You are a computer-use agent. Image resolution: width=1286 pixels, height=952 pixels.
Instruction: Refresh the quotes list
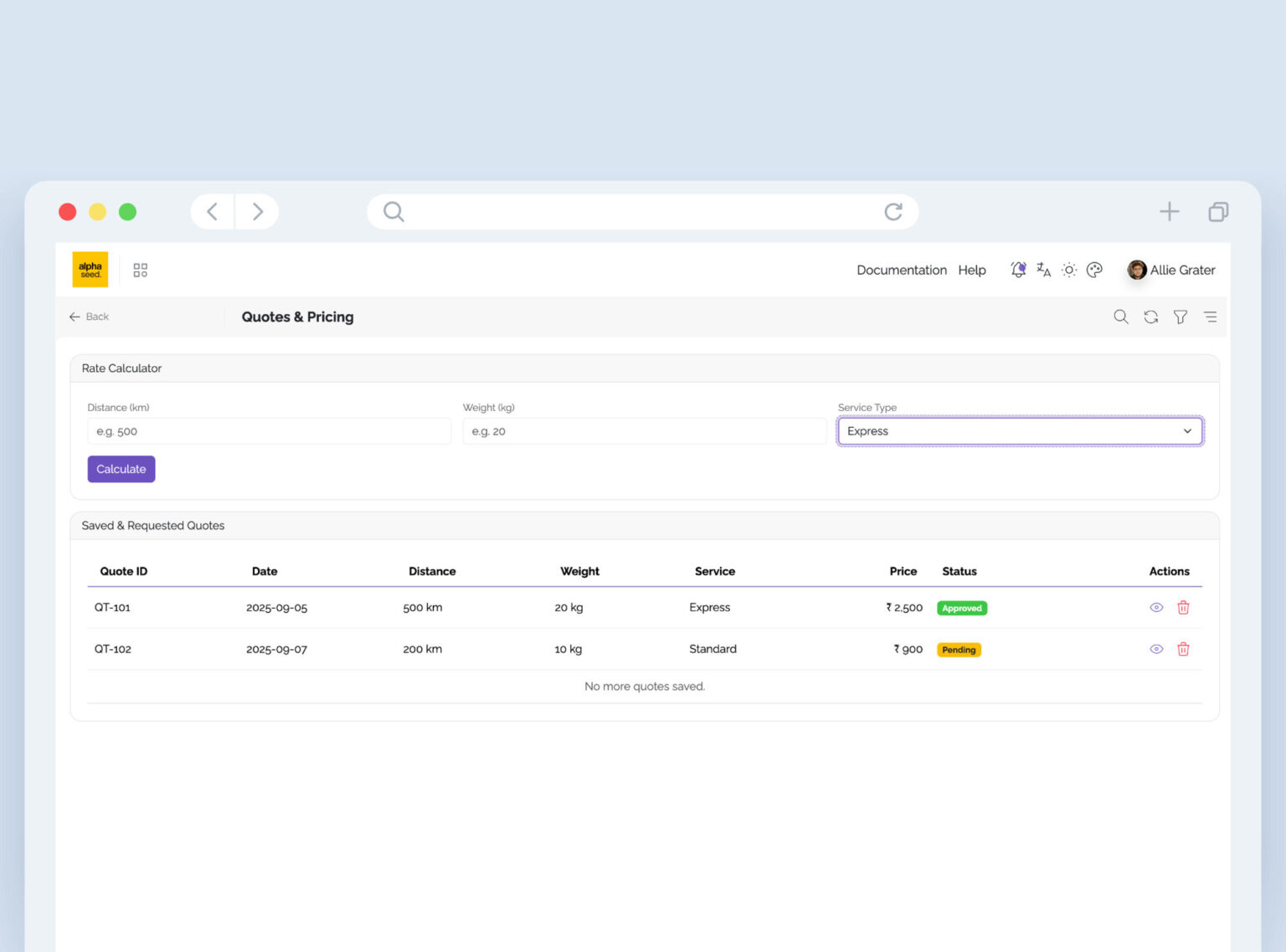point(1150,316)
